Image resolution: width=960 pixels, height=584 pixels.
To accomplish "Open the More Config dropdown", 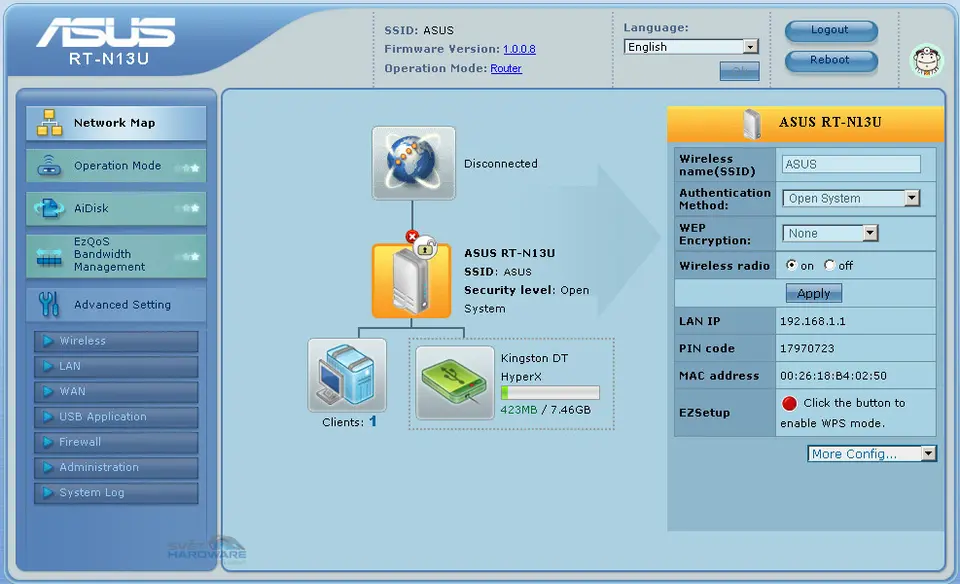I will [x=871, y=454].
